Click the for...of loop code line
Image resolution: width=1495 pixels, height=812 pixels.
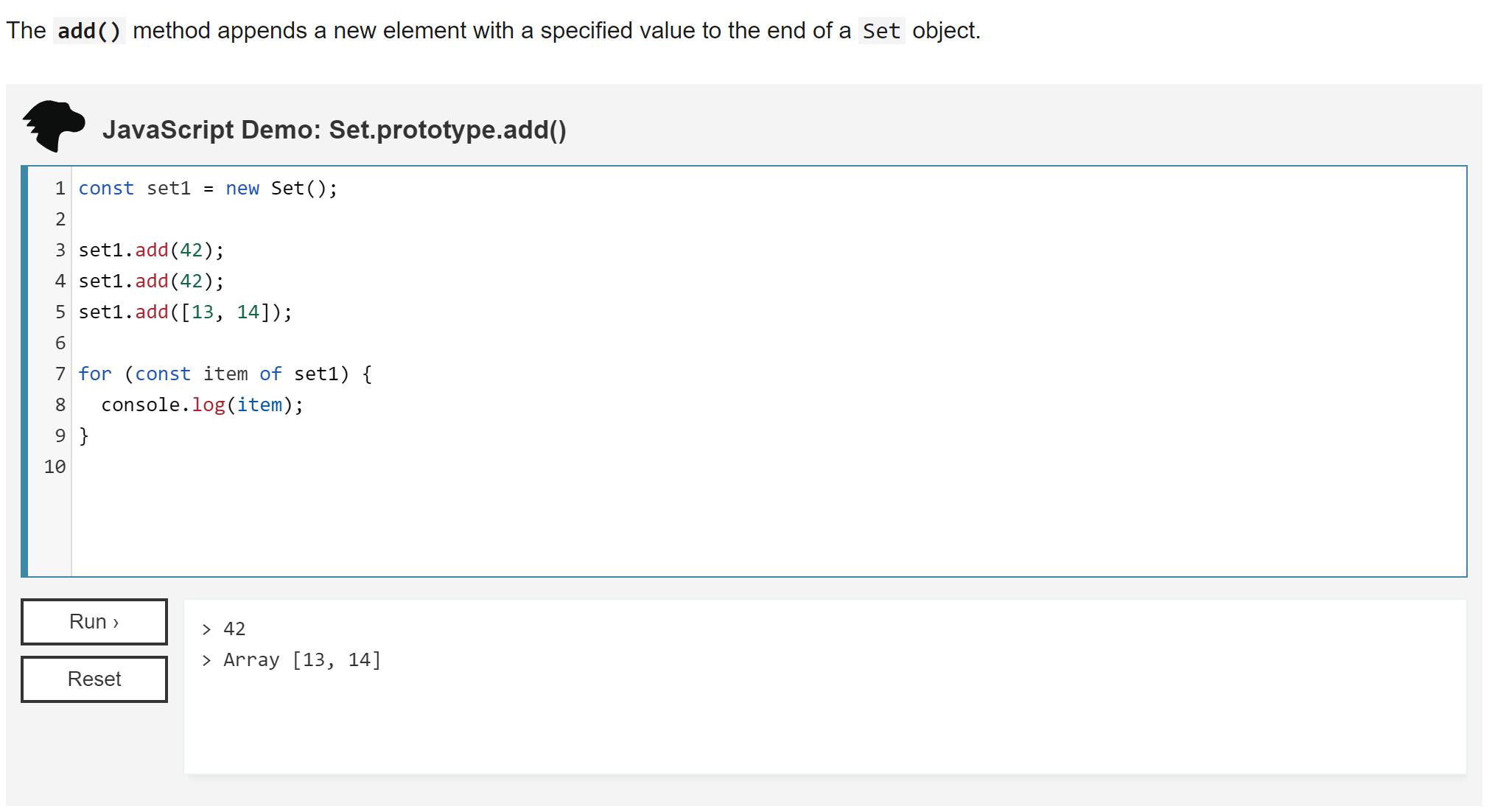[225, 374]
